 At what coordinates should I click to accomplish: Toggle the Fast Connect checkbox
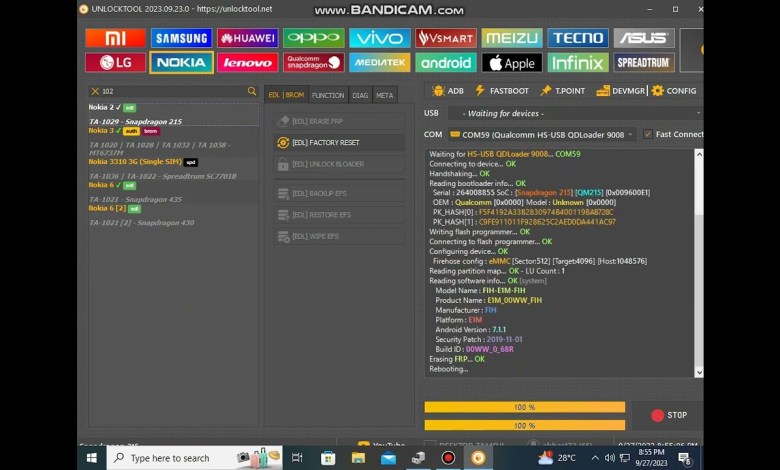click(x=647, y=134)
